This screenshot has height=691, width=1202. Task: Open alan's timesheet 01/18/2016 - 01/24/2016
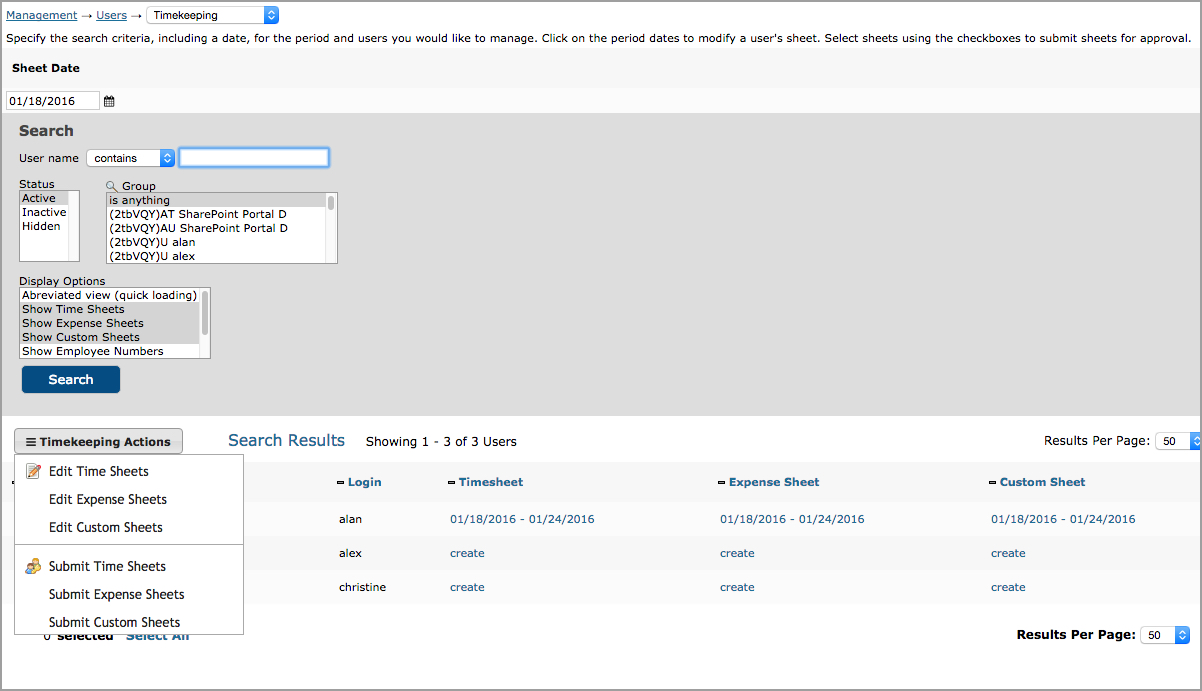tap(522, 519)
